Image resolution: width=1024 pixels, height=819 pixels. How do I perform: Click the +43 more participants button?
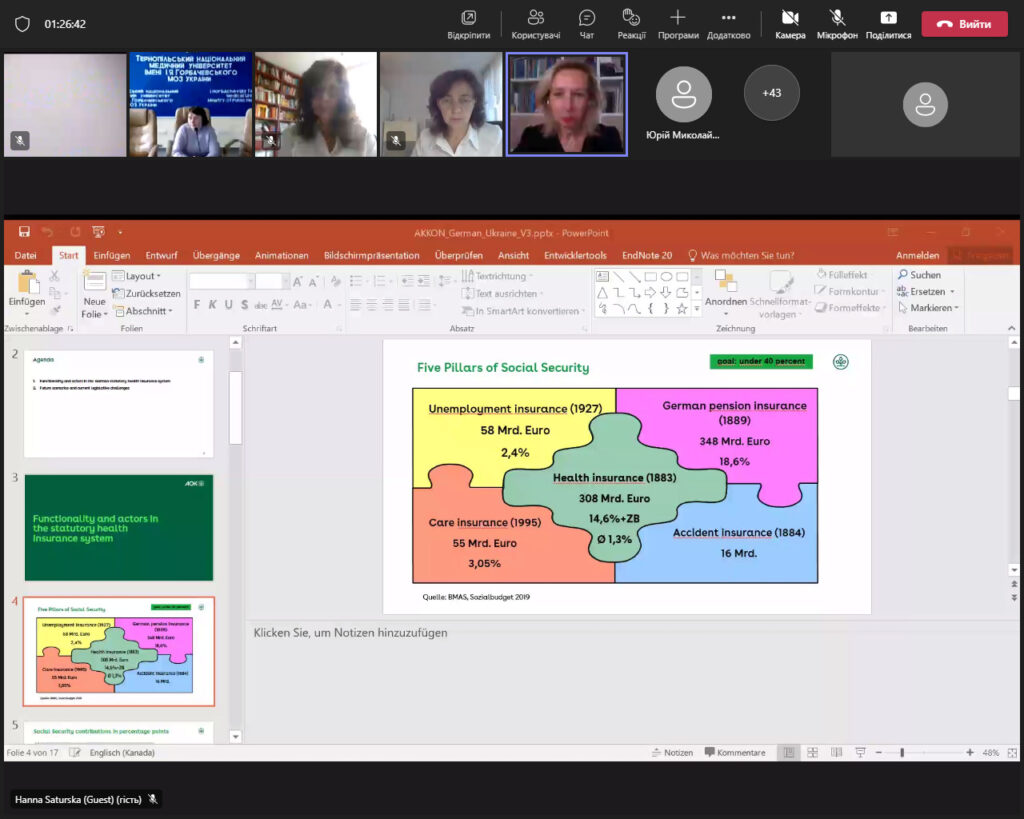pos(771,93)
